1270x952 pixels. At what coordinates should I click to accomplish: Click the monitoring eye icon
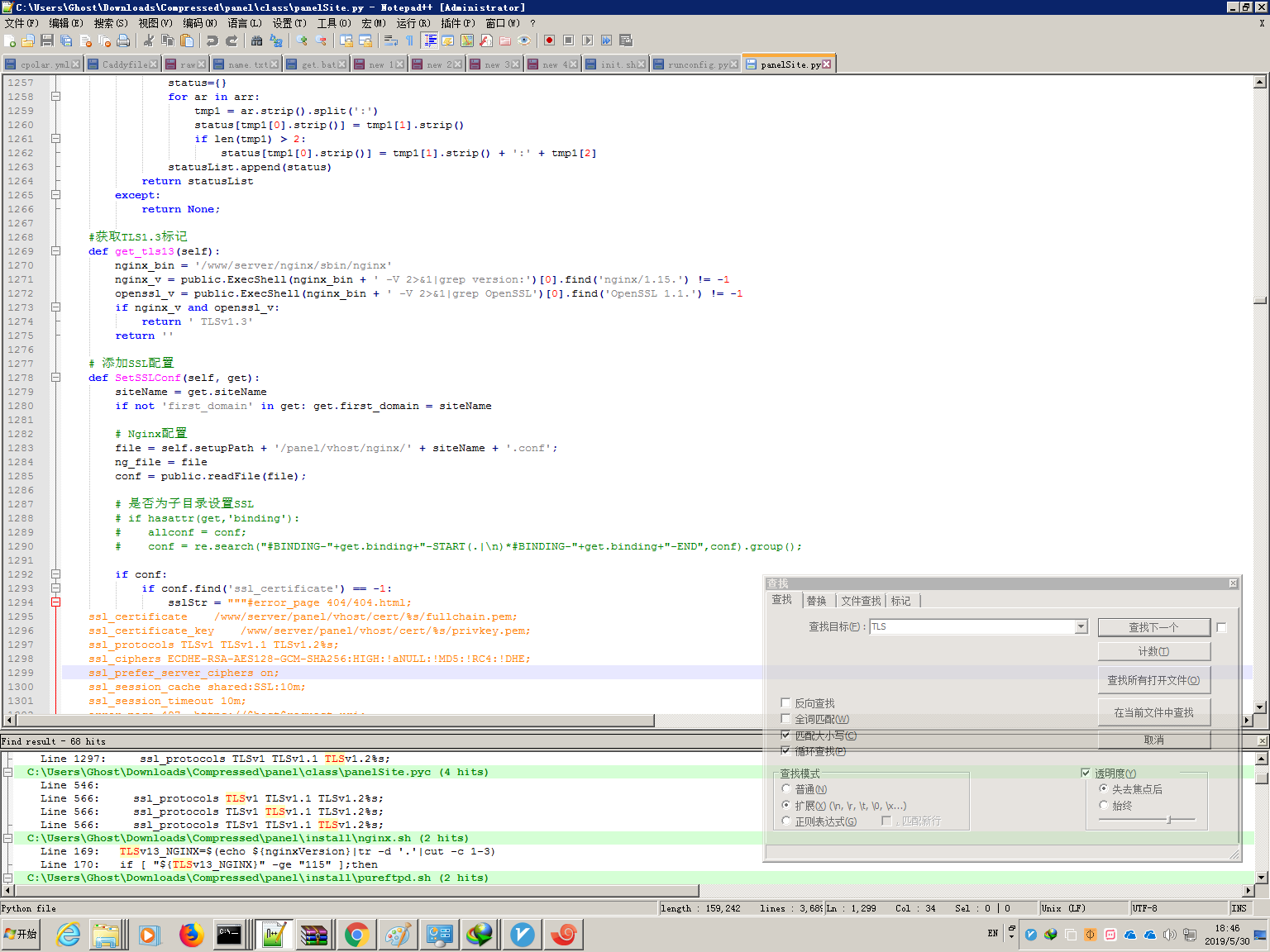[524, 40]
